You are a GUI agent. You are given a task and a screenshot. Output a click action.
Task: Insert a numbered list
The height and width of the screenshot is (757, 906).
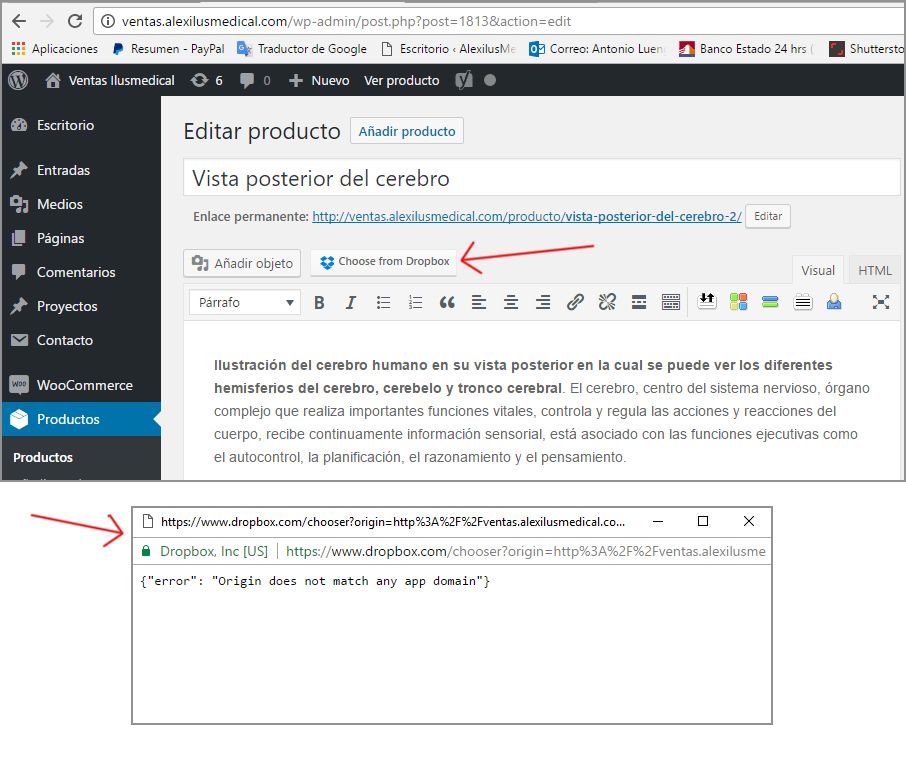coord(415,302)
